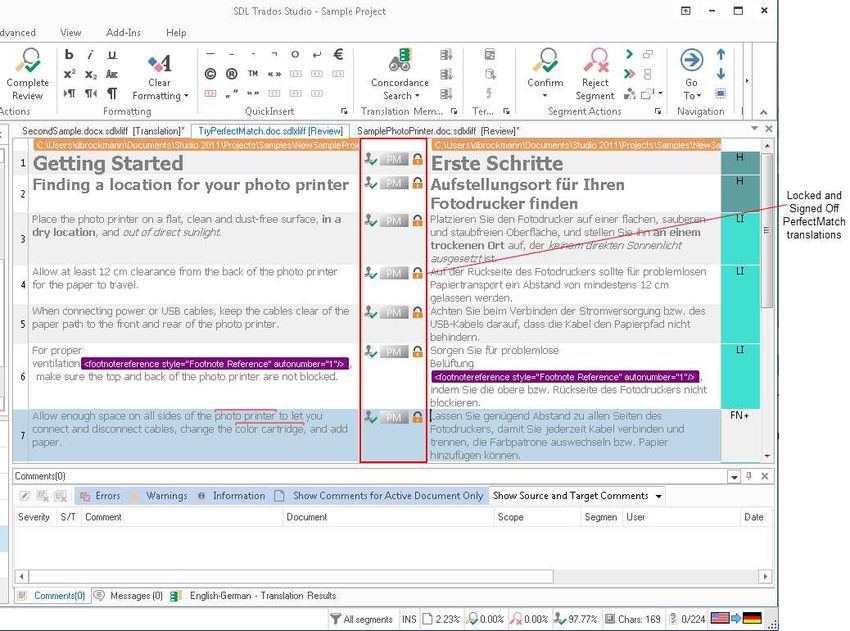850x631 pixels.
Task: Toggle the INS insert mode indicator
Action: pyautogui.click(x=409, y=619)
